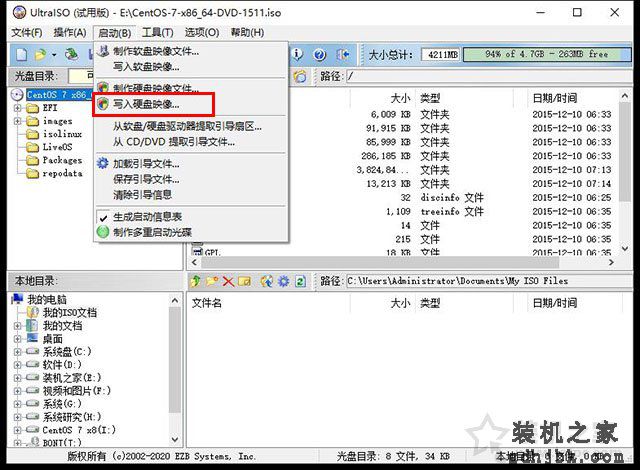The image size is (640, 470).
Task: Click the CentOS disc icon in image tree
Action: pyautogui.click(x=17, y=95)
